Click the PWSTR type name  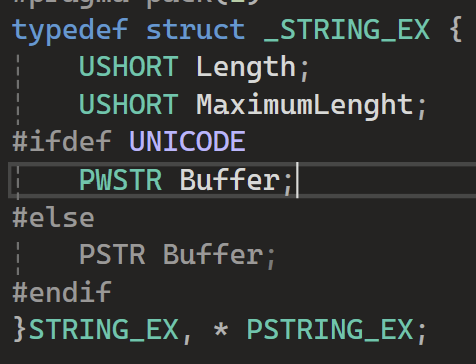pyautogui.click(x=120, y=180)
